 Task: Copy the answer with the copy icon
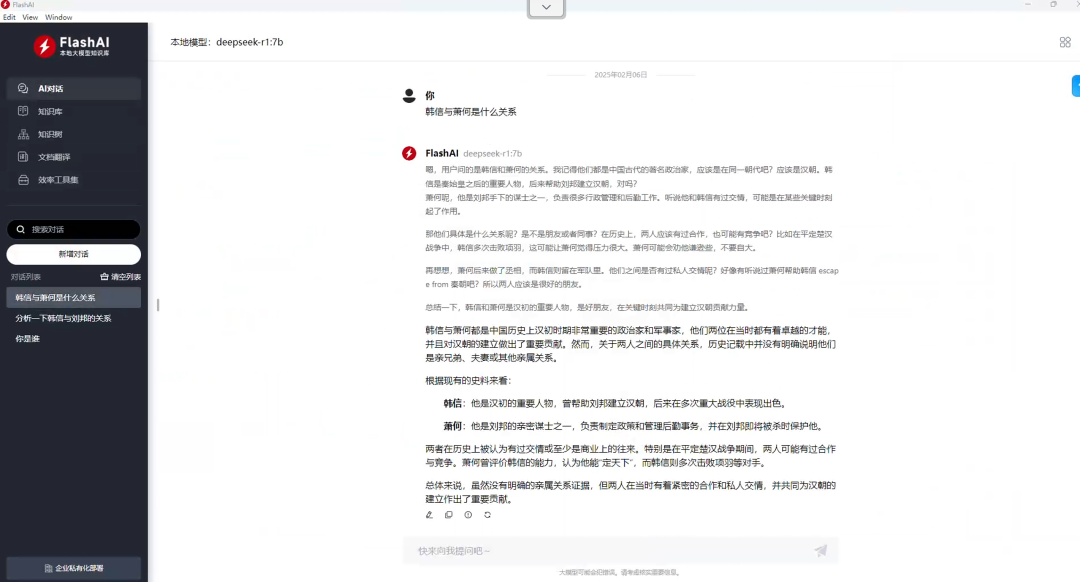[x=448, y=515]
